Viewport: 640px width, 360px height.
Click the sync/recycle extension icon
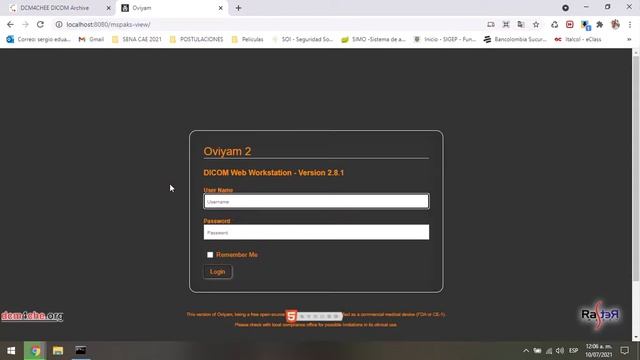554,24
